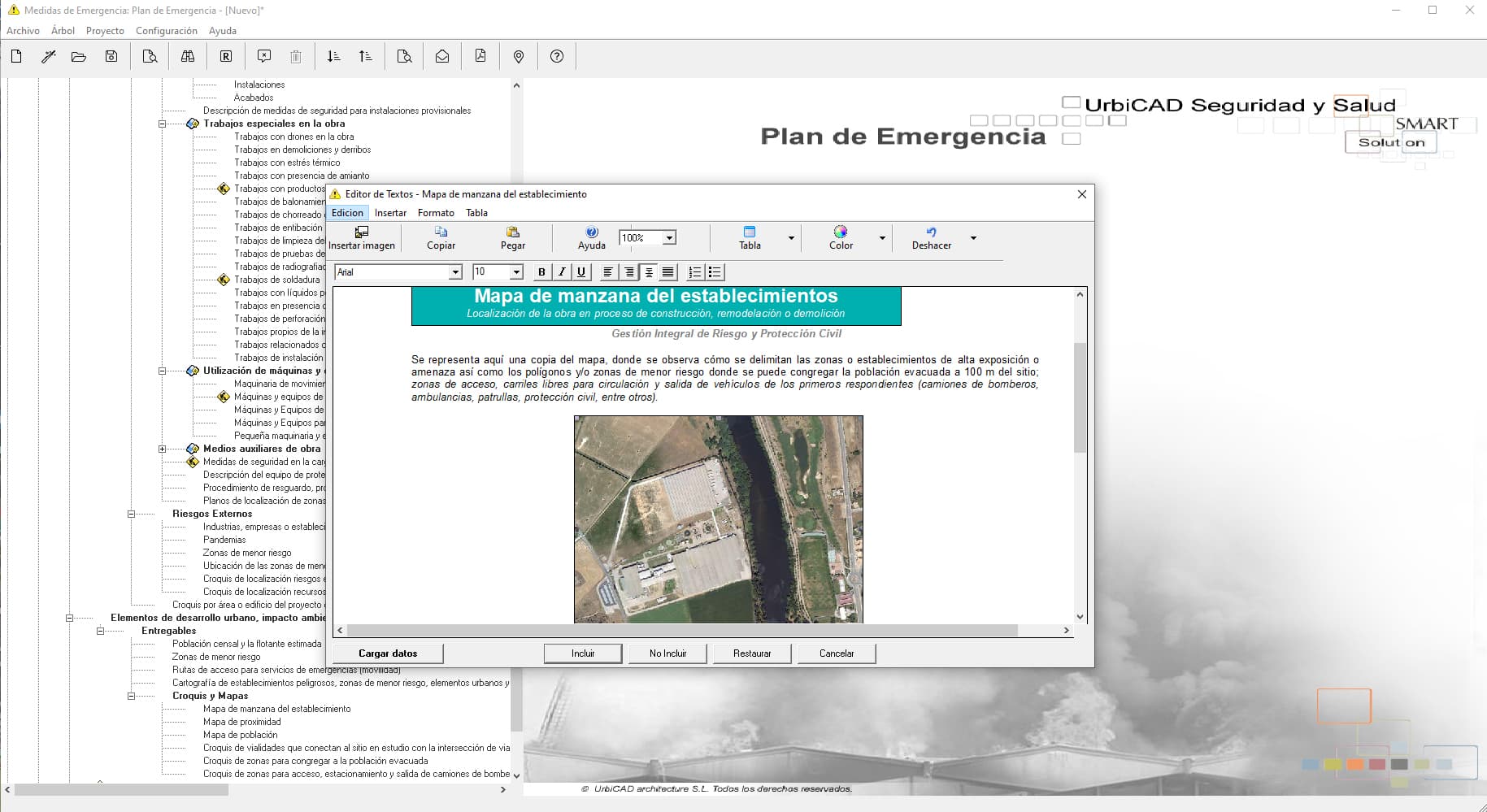This screenshot has width=1487, height=812.
Task: Open the Color picker in editor toolbar
Action: (841, 238)
